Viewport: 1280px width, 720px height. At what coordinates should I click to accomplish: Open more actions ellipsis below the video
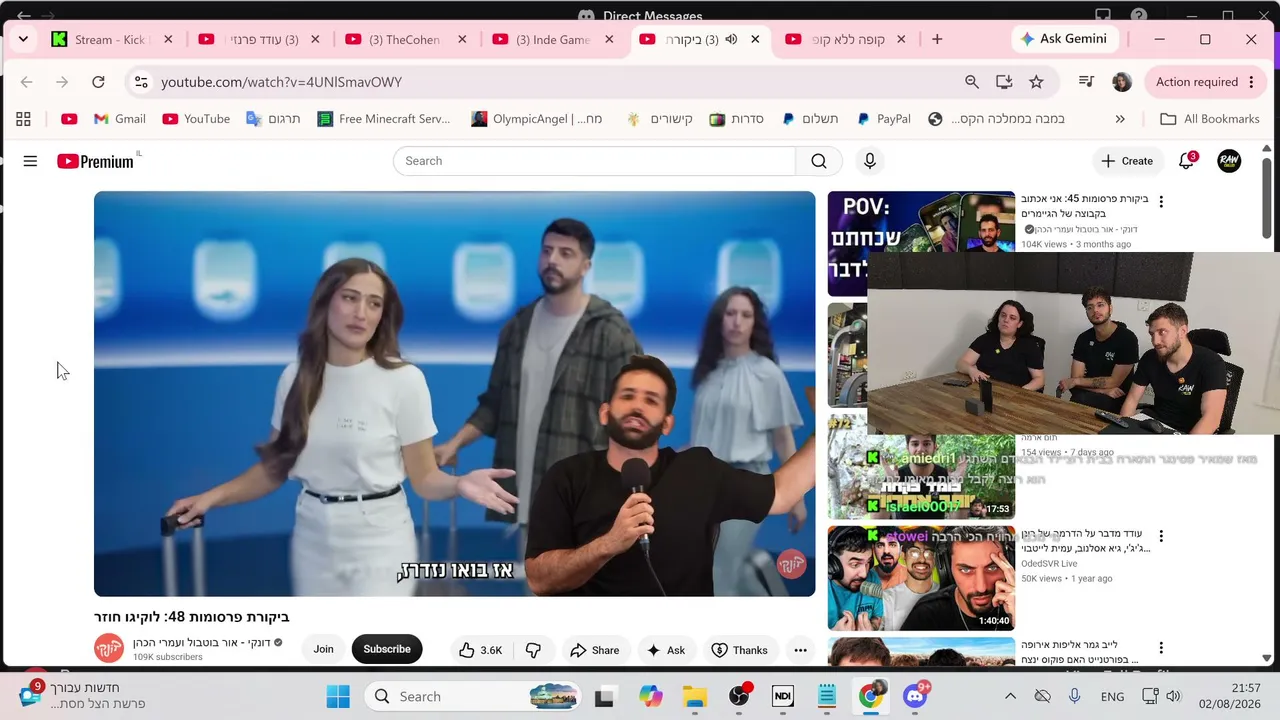coord(800,650)
